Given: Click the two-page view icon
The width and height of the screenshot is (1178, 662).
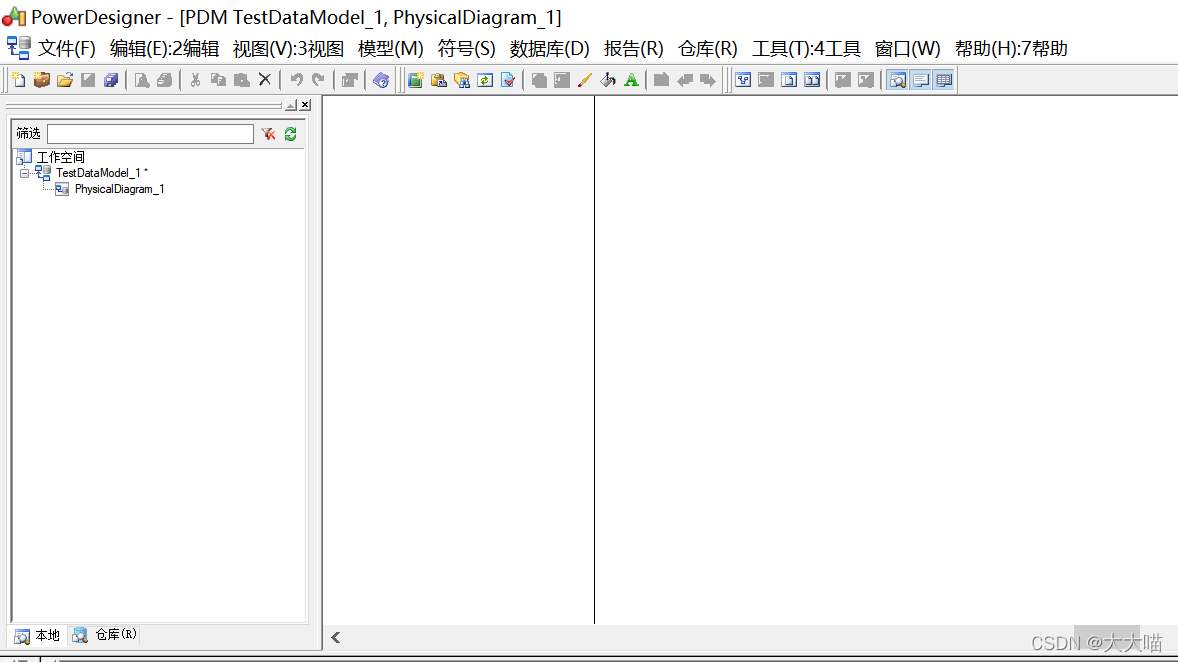Looking at the screenshot, I should tap(812, 80).
